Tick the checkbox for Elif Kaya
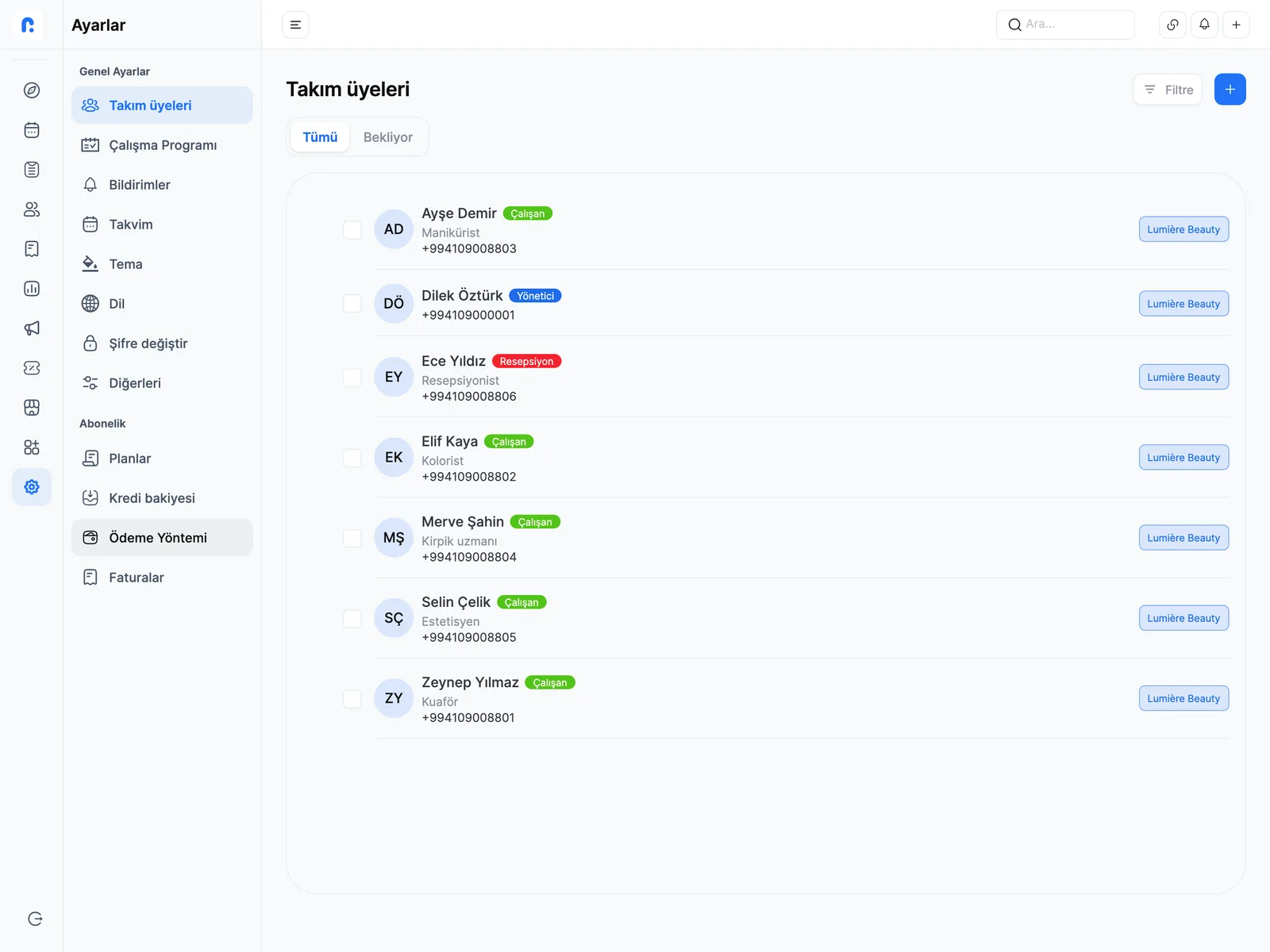 coord(352,458)
